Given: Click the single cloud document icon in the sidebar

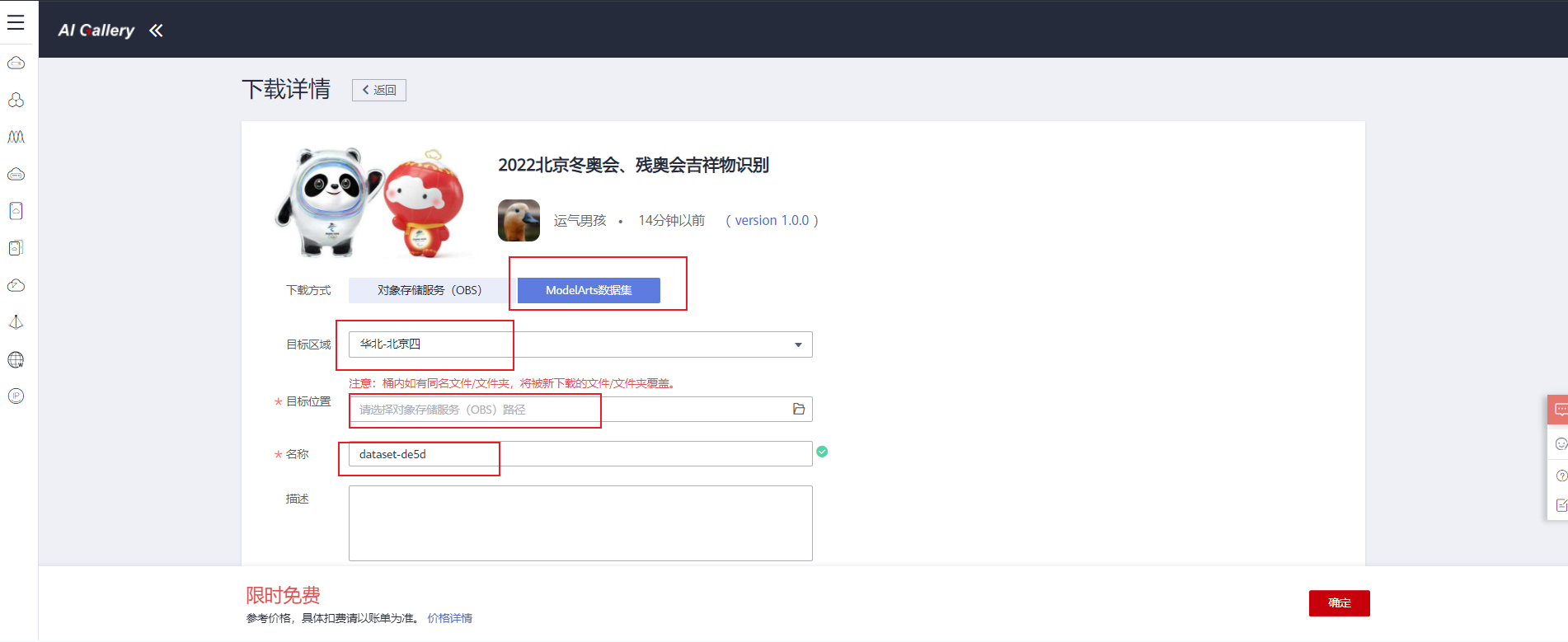Looking at the screenshot, I should [x=16, y=211].
